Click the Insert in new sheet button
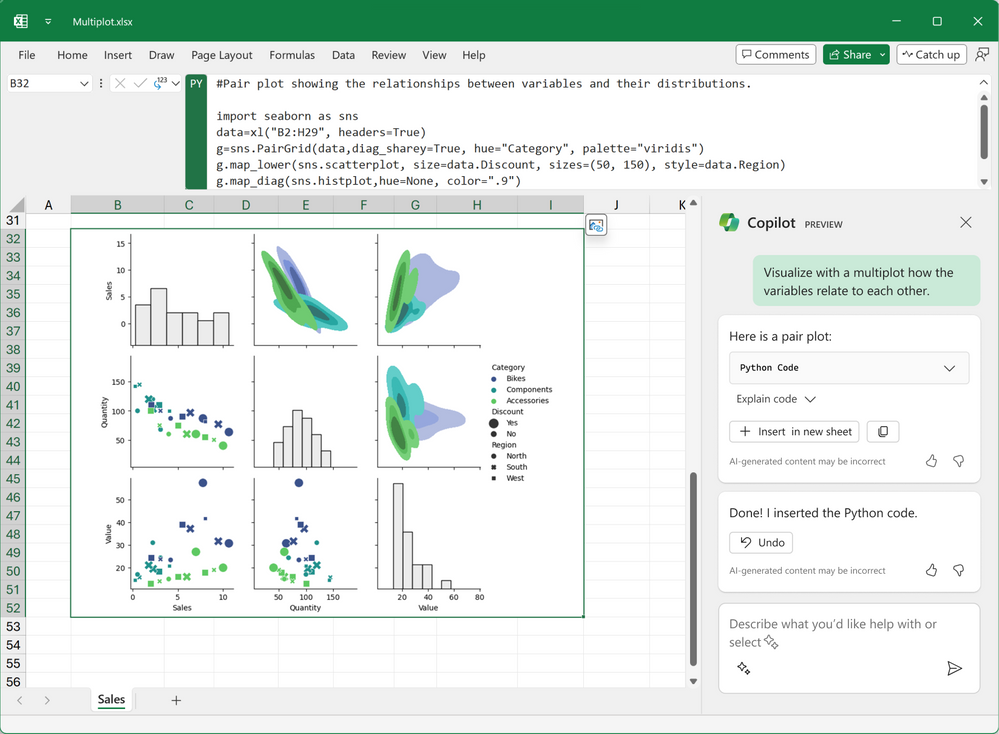The height and width of the screenshot is (734, 999). pos(794,431)
